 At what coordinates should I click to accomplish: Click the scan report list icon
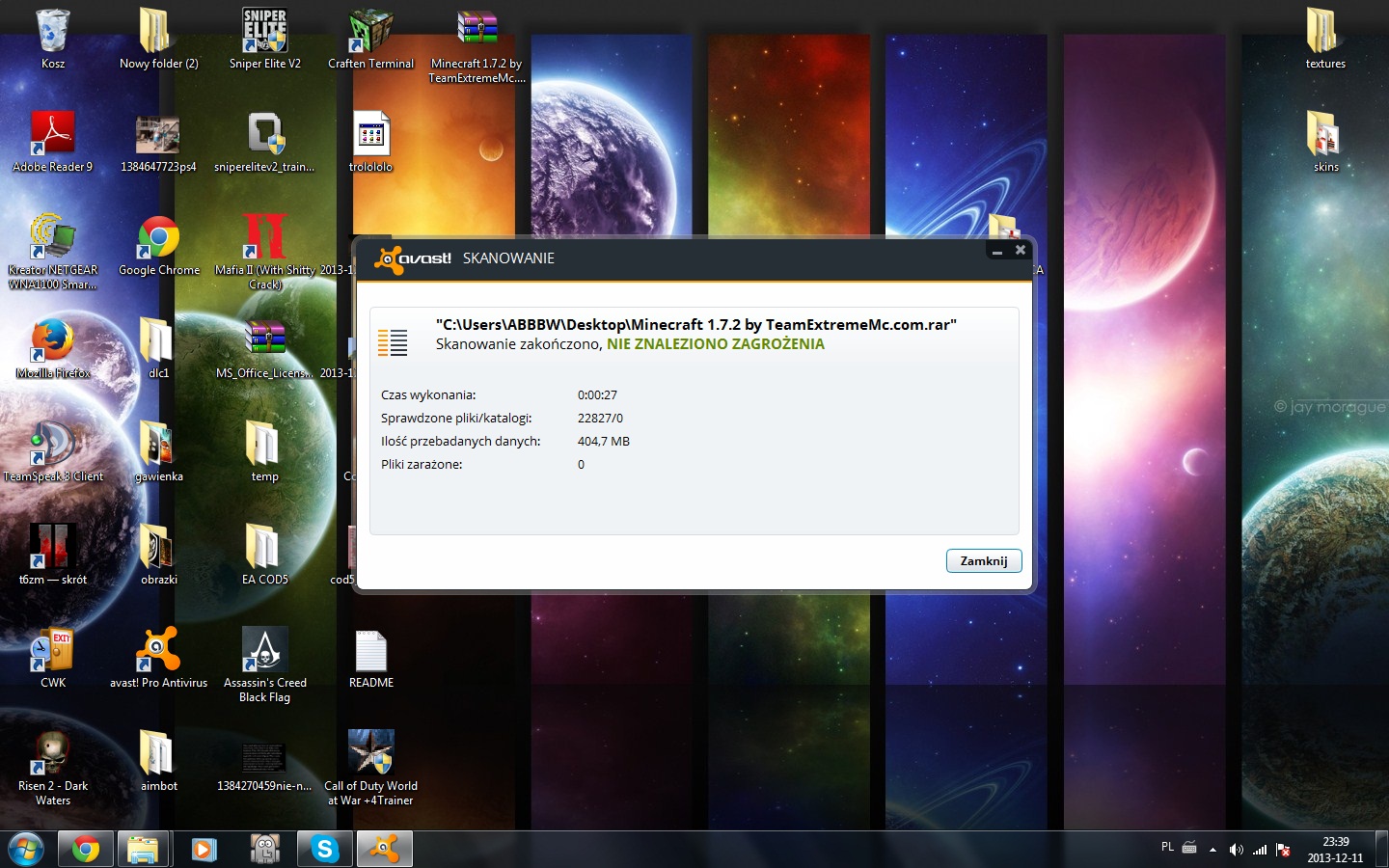pyautogui.click(x=393, y=342)
